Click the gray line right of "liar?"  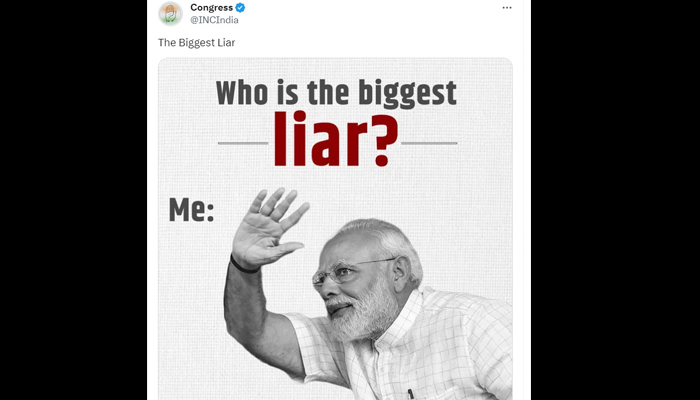point(429,143)
